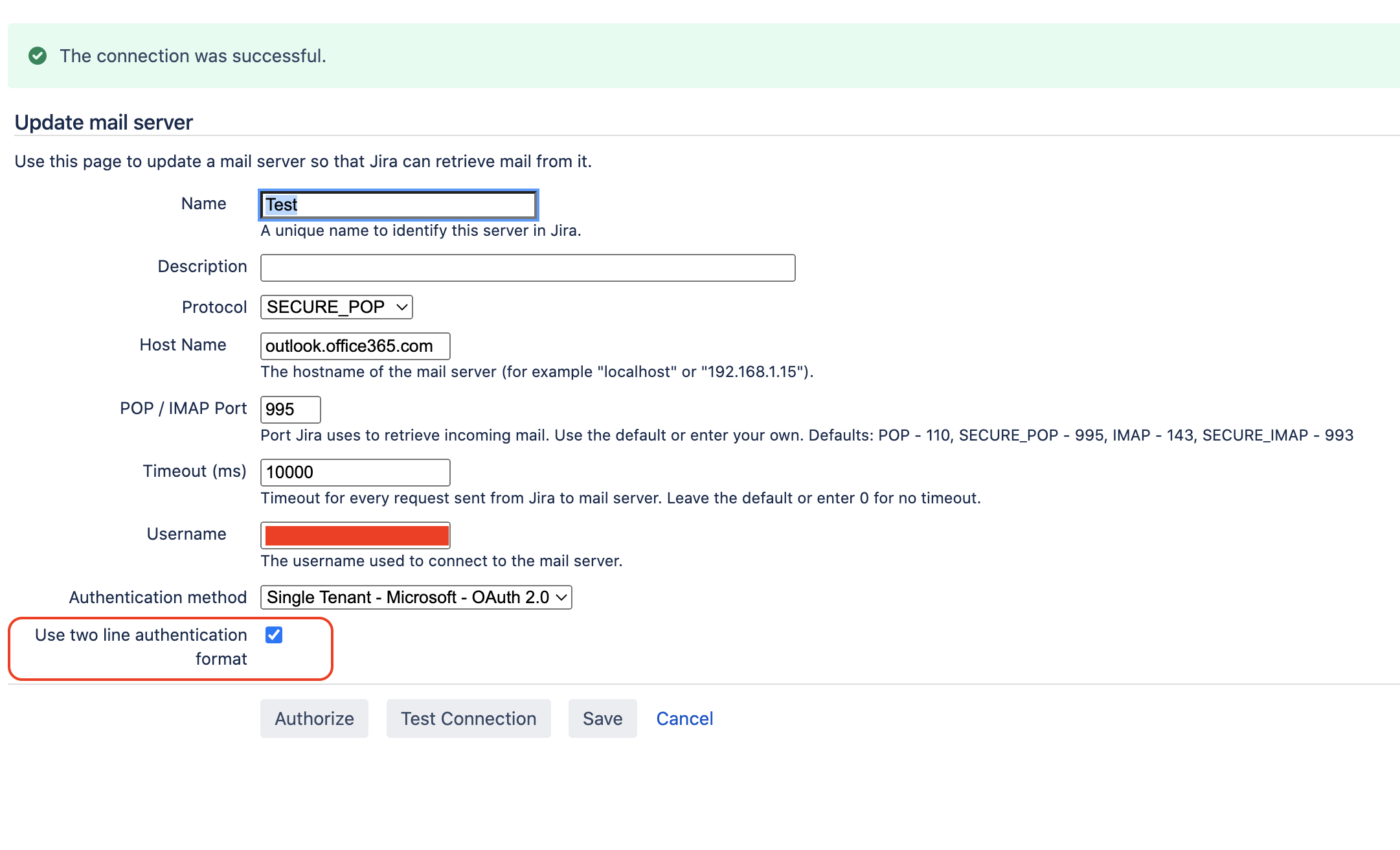Screen dimensions: 1400x850
Task: Click the Test Connection button
Action: coord(467,718)
